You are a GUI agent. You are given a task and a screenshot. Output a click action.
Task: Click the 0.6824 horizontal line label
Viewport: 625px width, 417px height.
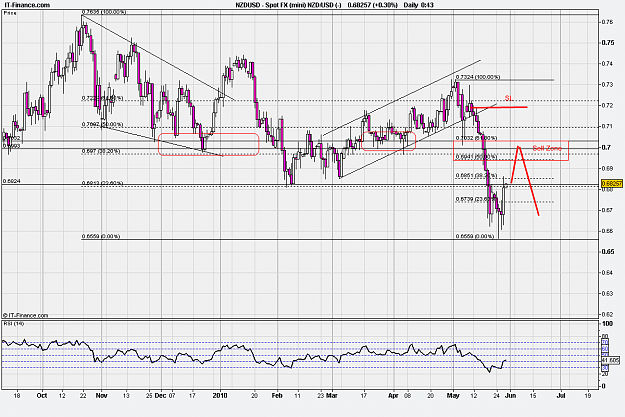[x=12, y=181]
